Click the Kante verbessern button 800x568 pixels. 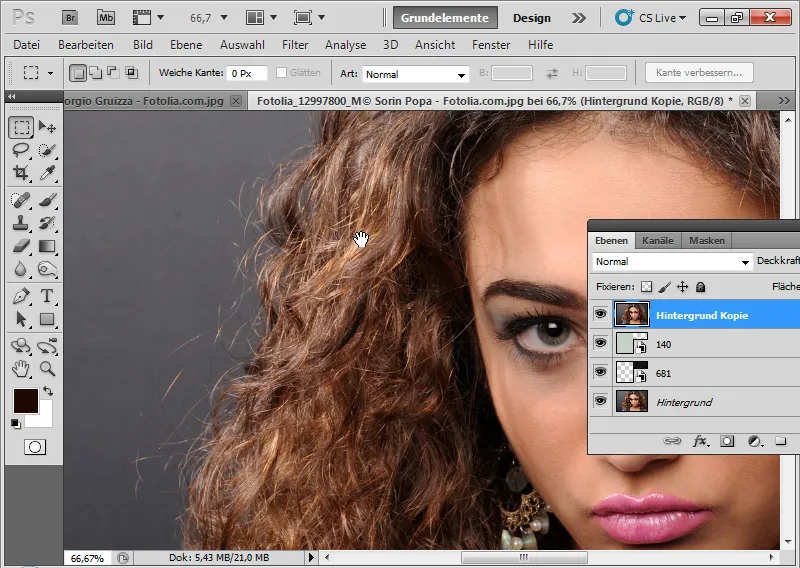(698, 72)
